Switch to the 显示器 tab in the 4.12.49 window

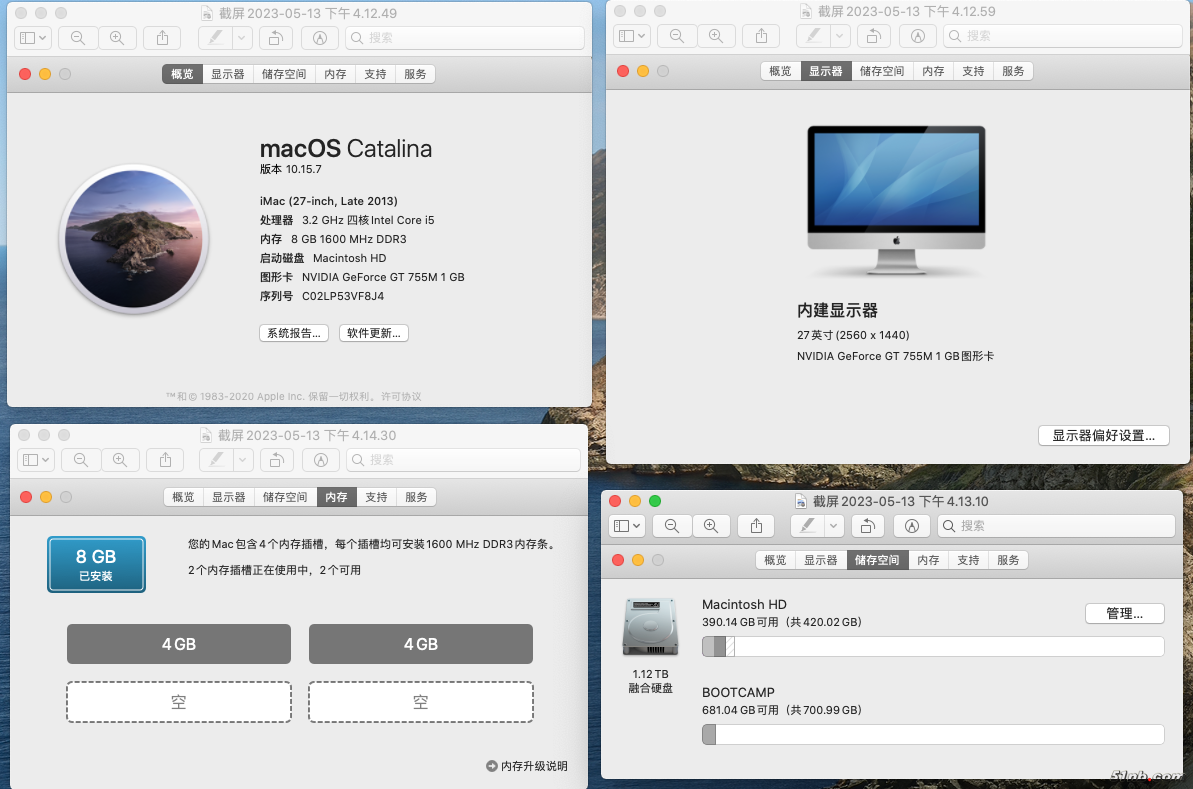click(x=227, y=74)
